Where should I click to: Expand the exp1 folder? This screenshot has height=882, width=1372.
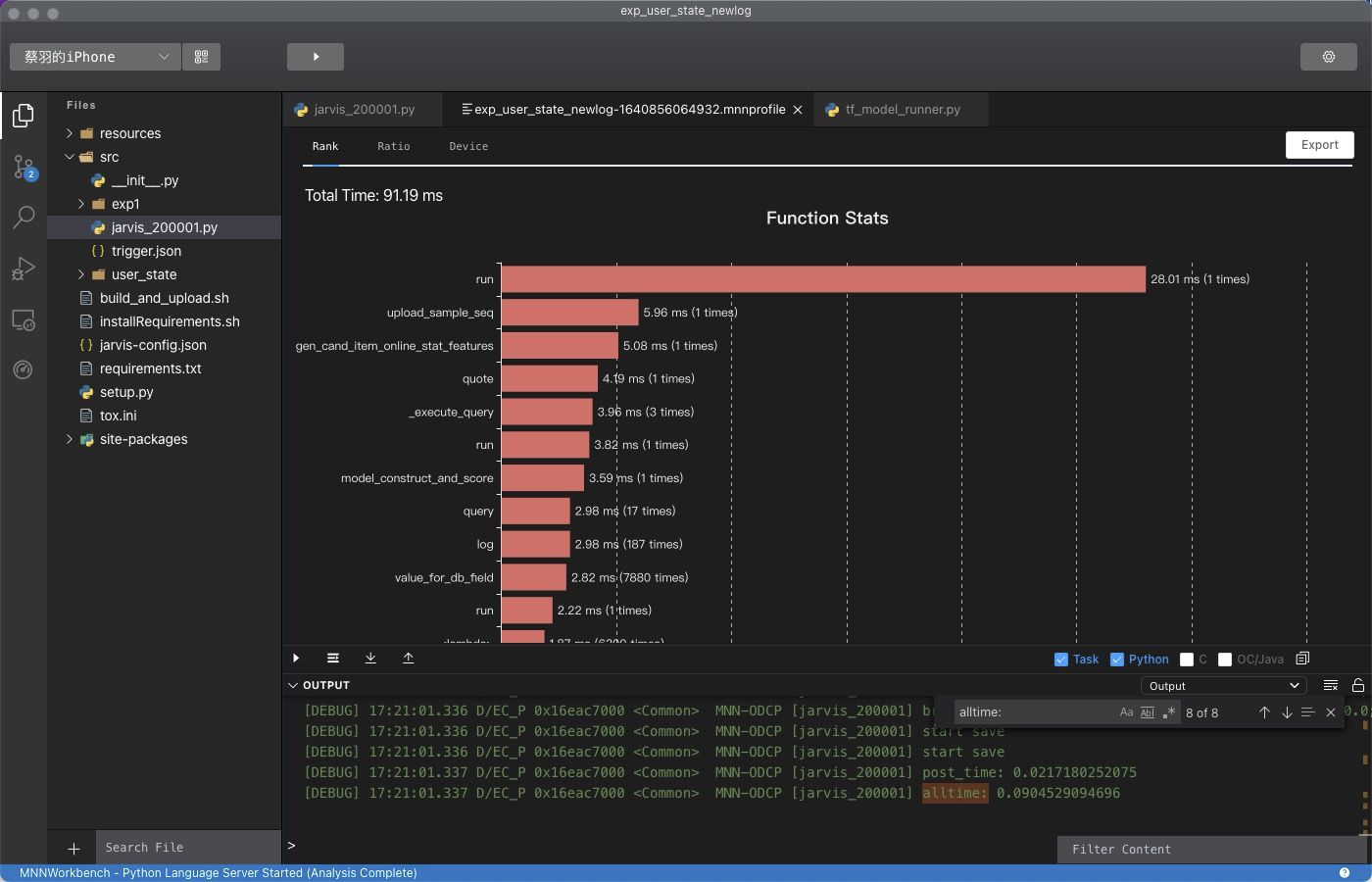click(x=81, y=204)
